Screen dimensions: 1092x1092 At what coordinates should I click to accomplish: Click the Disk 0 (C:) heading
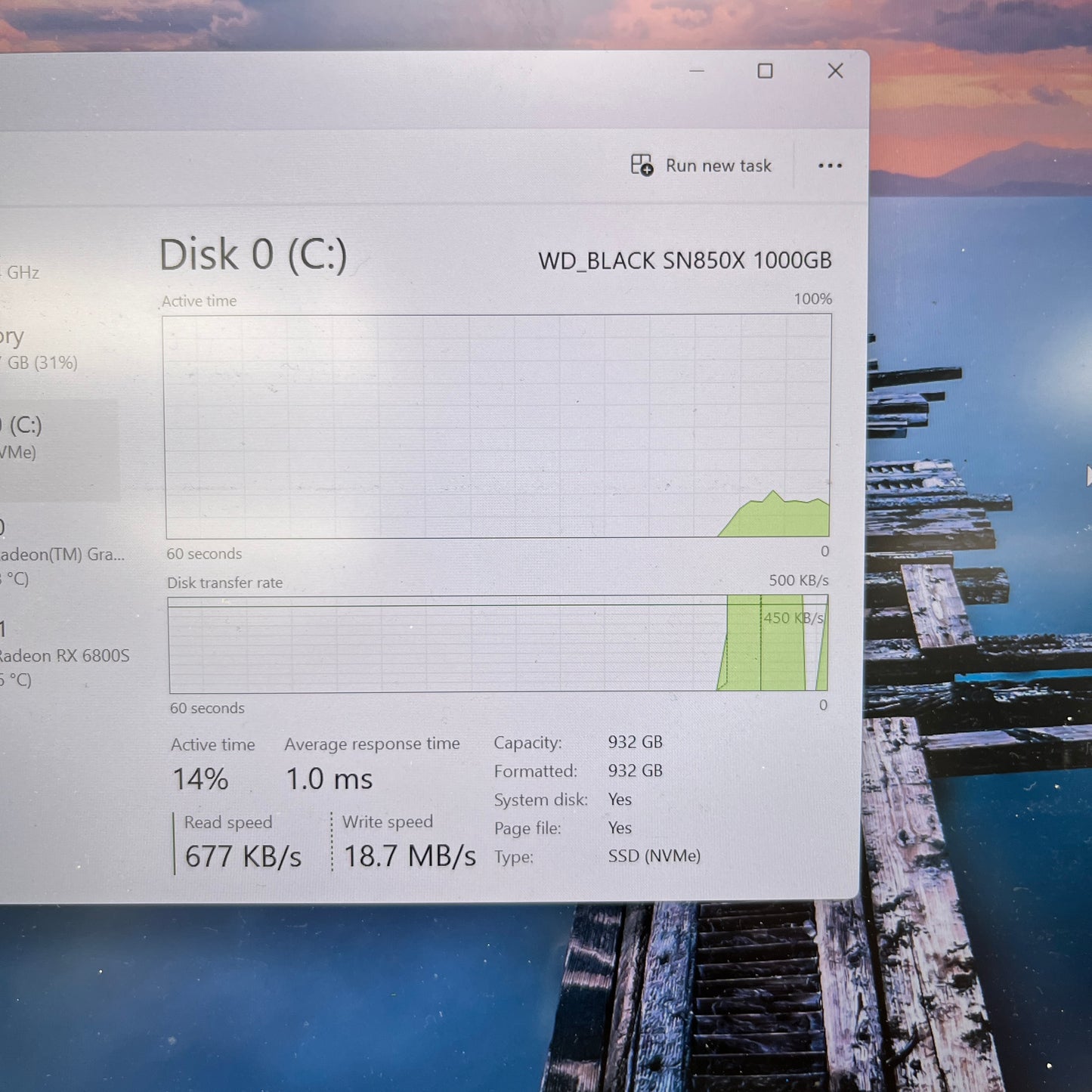coord(253,255)
